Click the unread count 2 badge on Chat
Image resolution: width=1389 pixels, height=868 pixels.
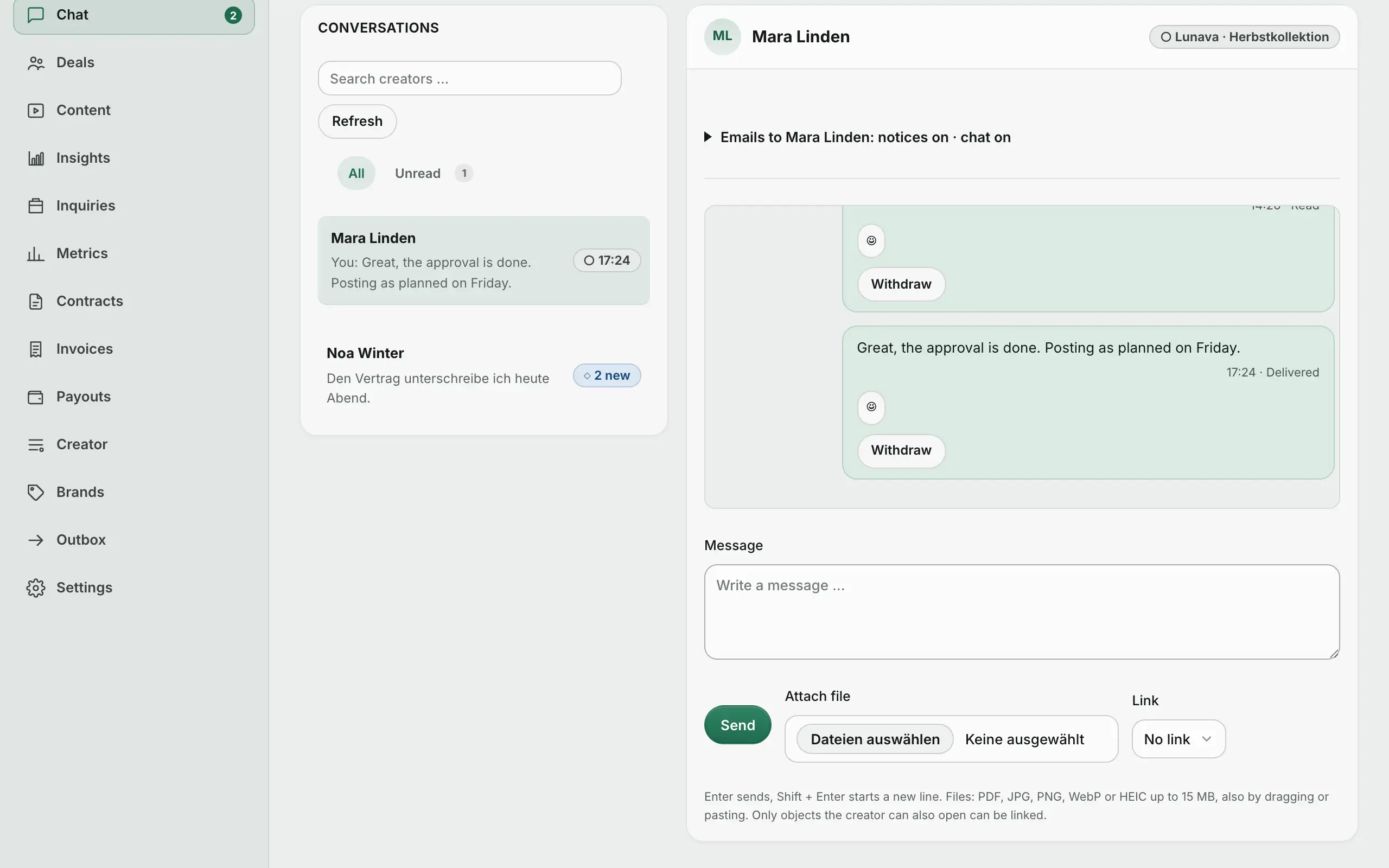tap(233, 16)
